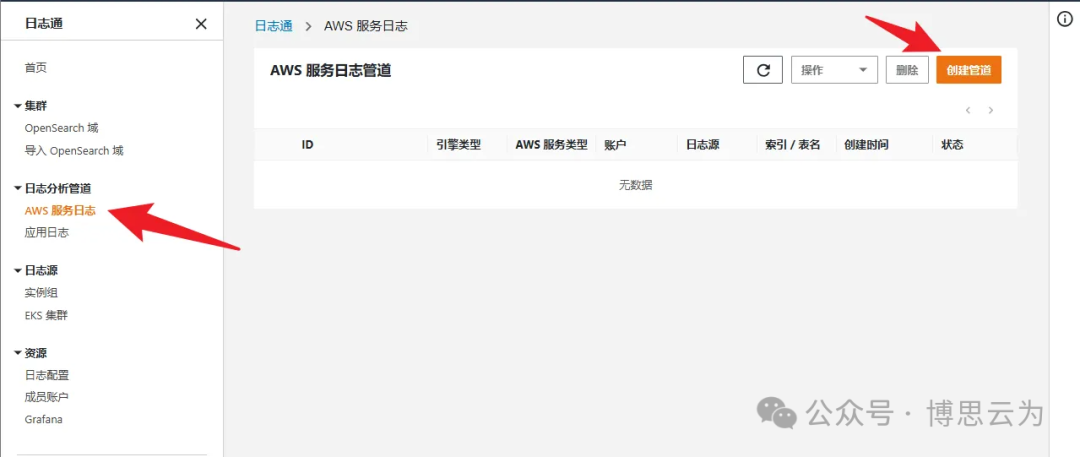Click the AWS 服务类型 column header
Screen dimensions: 1080x457
click(551, 145)
